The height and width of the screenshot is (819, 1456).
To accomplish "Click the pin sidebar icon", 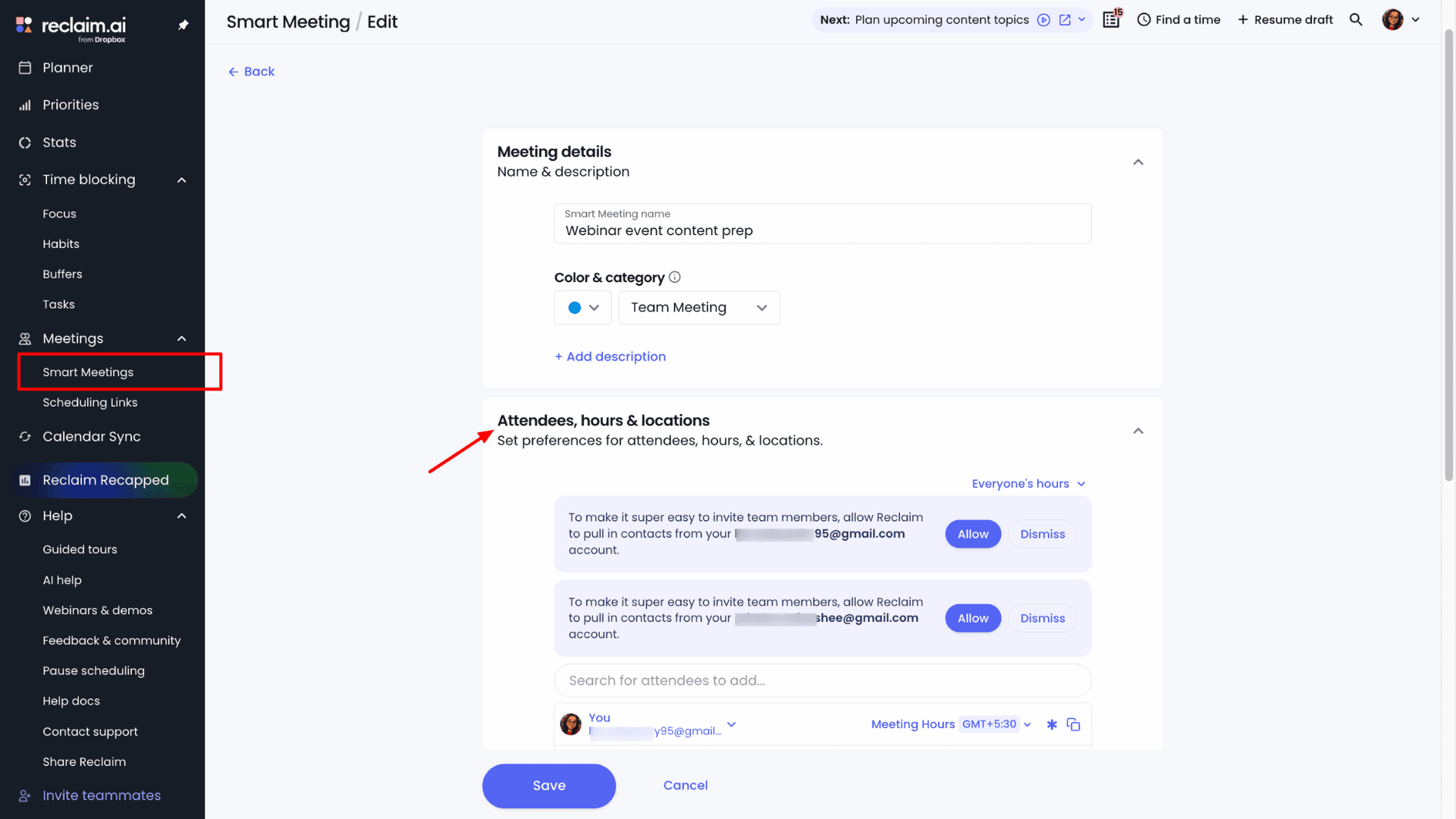I will (183, 25).
